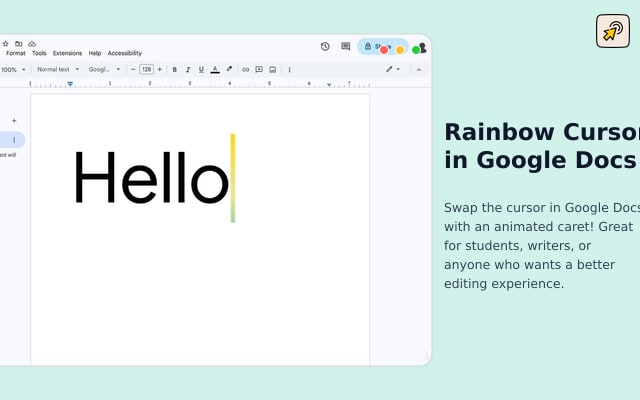Screen dimensions: 640x400
Task: Open the toolbar more options kebab
Action: coord(289,70)
